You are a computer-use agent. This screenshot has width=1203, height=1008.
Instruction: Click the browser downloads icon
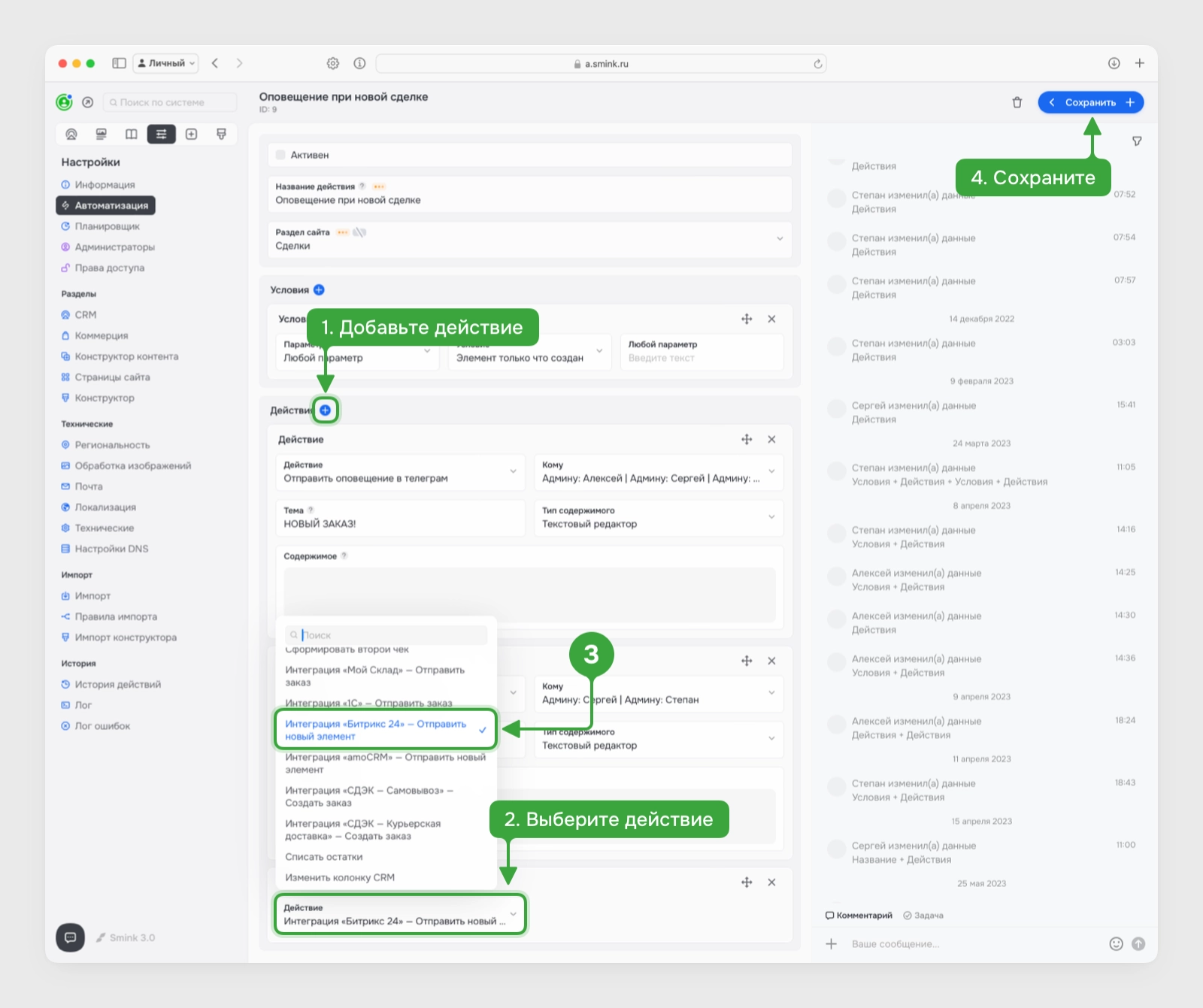coord(1114,63)
